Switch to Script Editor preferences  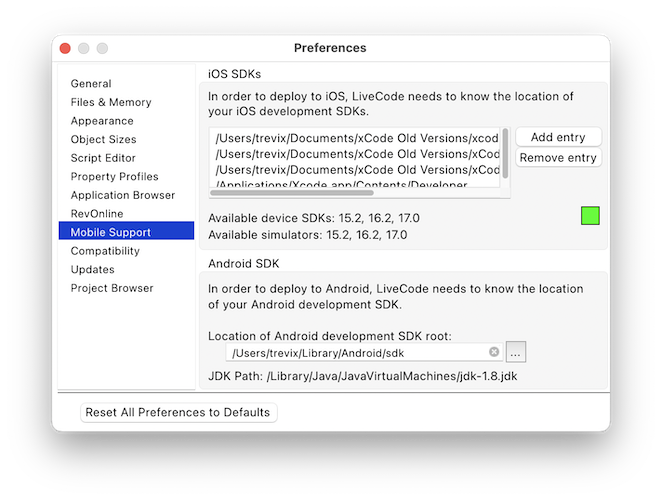click(103, 158)
